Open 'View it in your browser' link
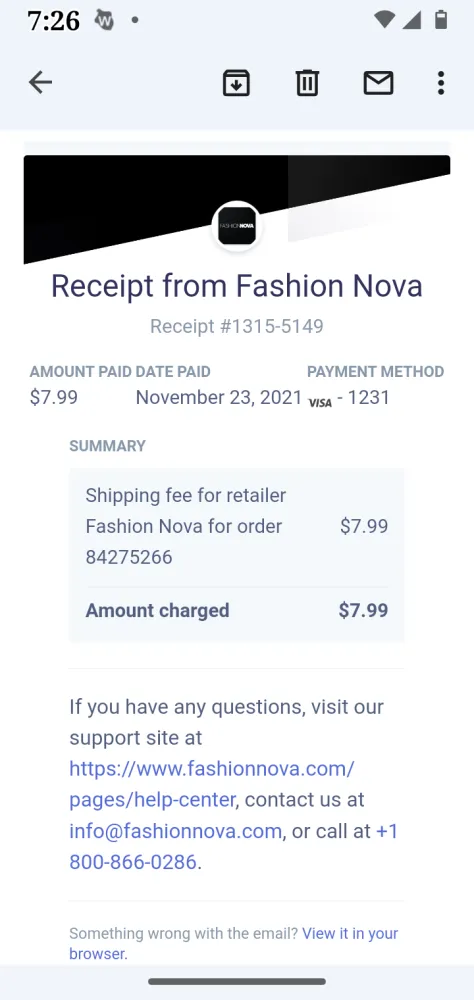The image size is (474, 1000). point(233,943)
